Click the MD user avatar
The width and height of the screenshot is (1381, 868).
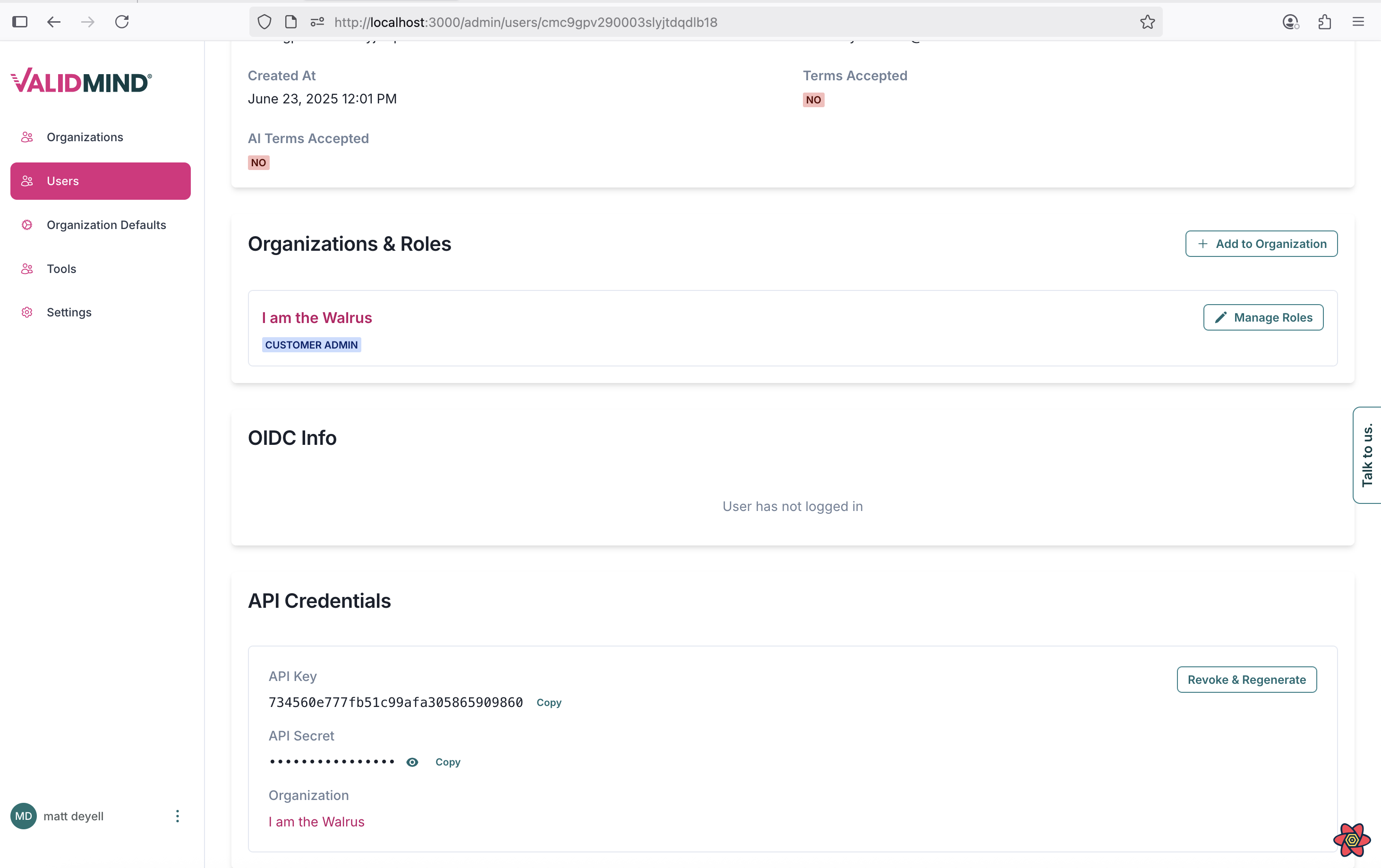pos(24,816)
